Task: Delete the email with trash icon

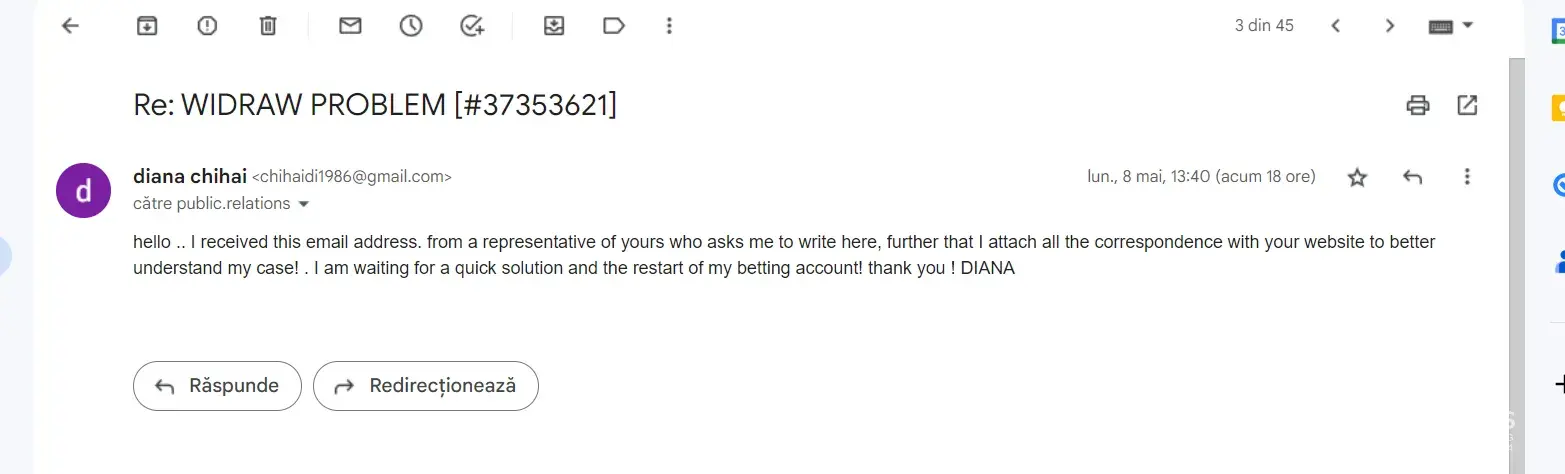Action: (x=268, y=26)
